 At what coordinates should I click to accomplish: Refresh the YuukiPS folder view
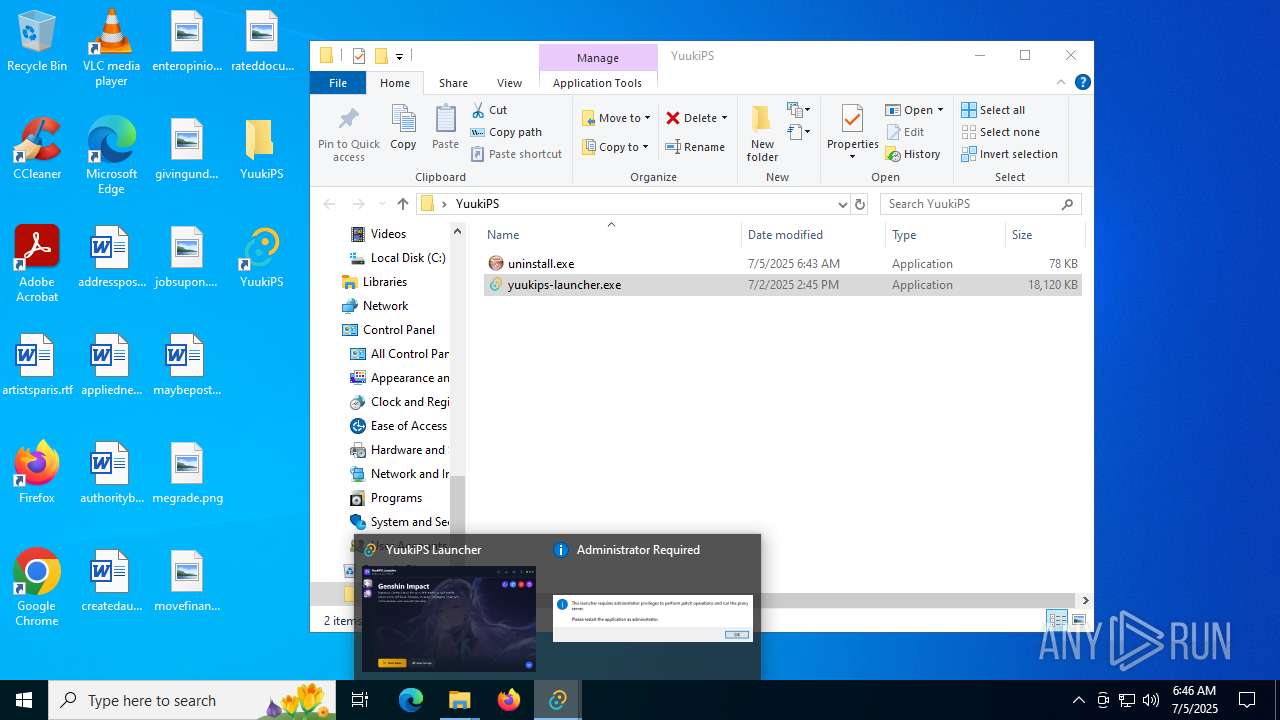tap(859, 204)
